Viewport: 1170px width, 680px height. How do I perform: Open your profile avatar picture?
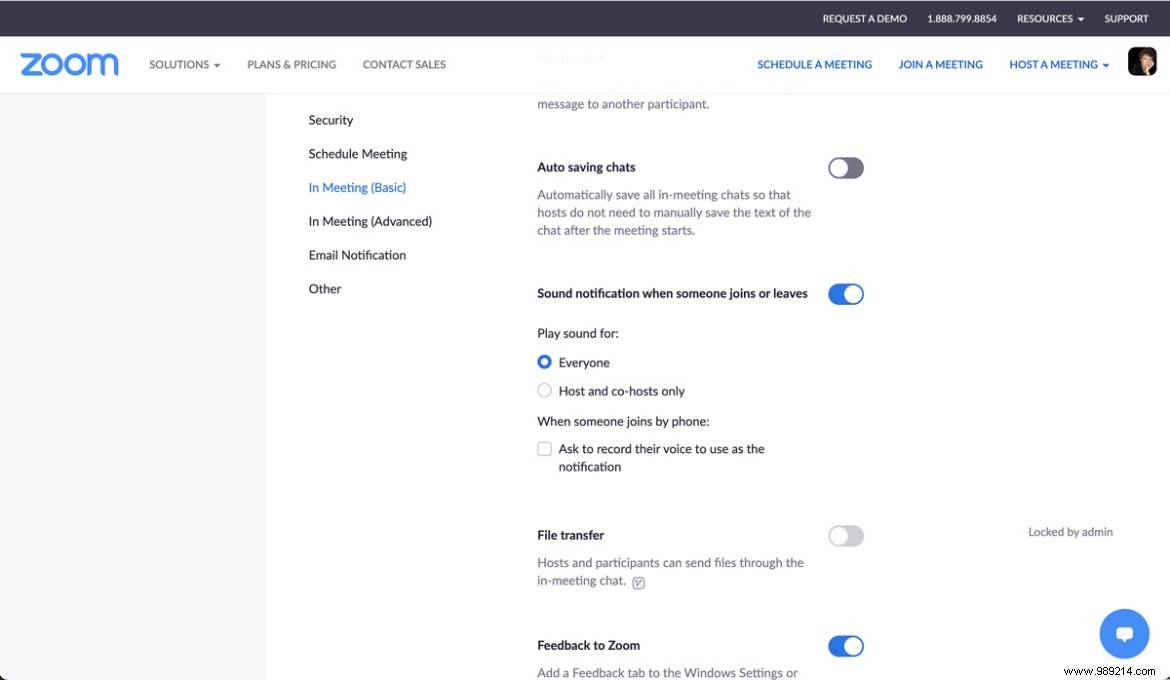point(1142,60)
